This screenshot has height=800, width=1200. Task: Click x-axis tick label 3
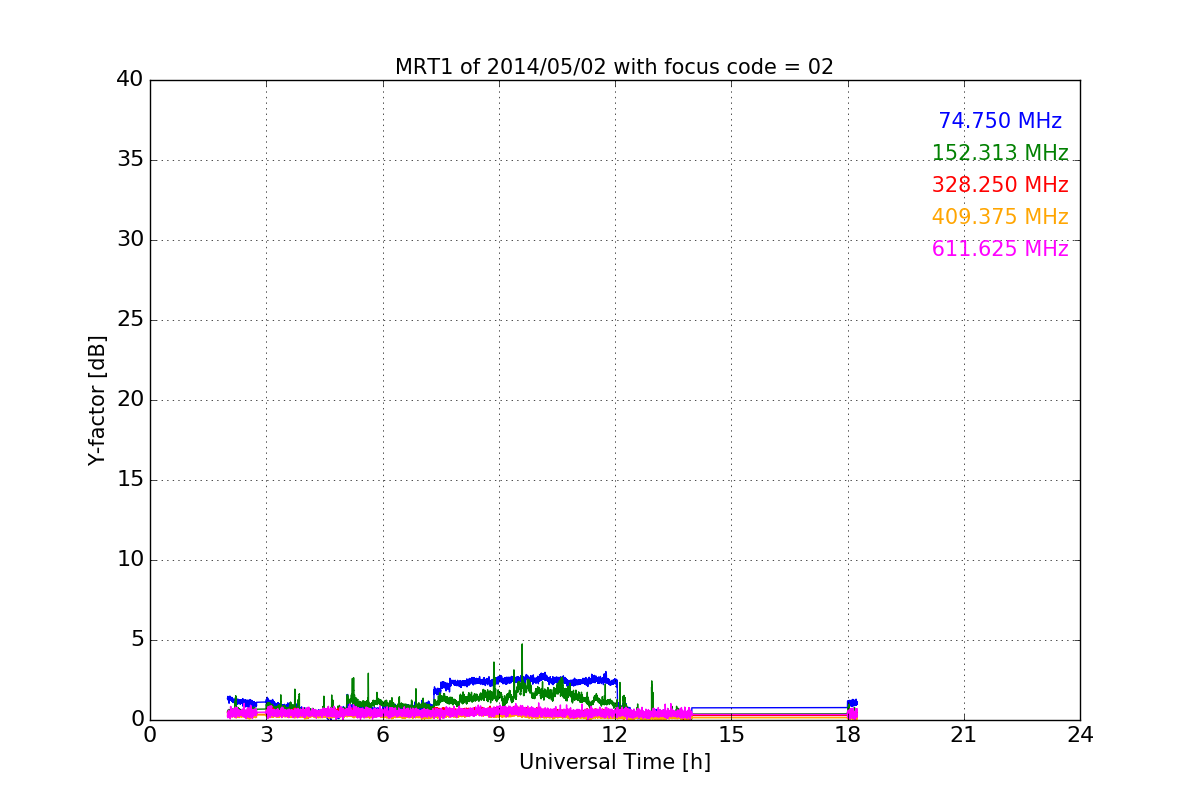click(266, 735)
